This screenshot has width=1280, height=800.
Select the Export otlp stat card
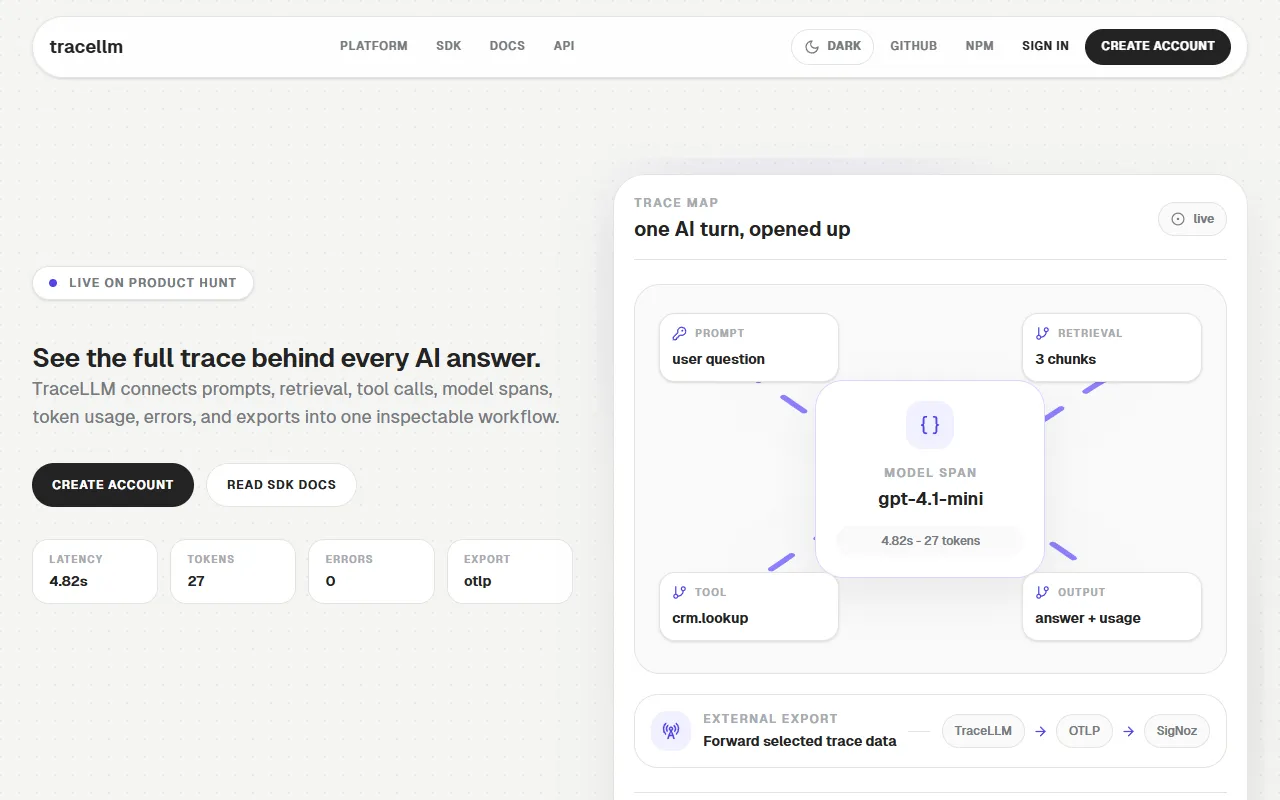click(510, 572)
